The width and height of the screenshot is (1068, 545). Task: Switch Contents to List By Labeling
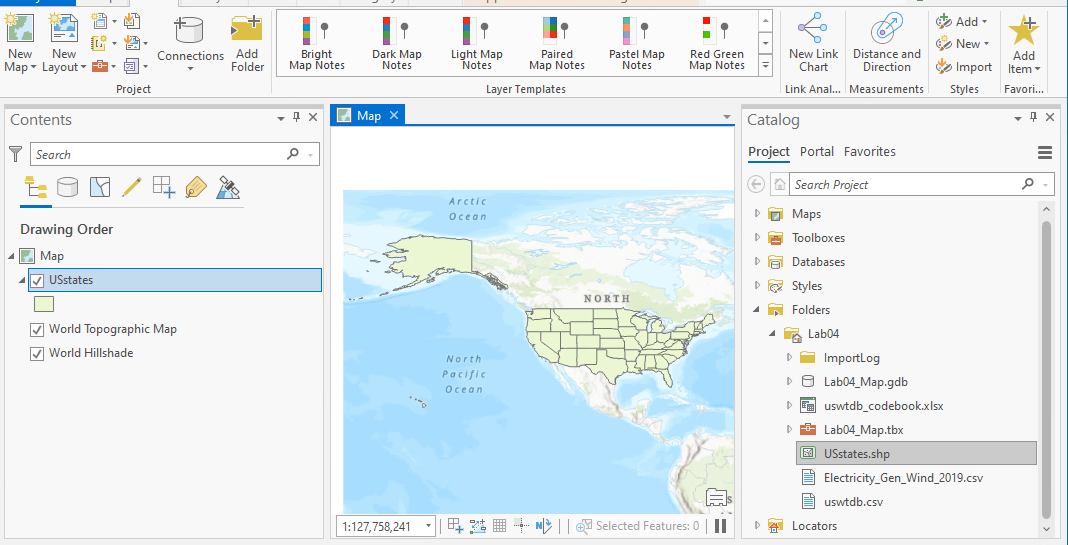[x=196, y=187]
